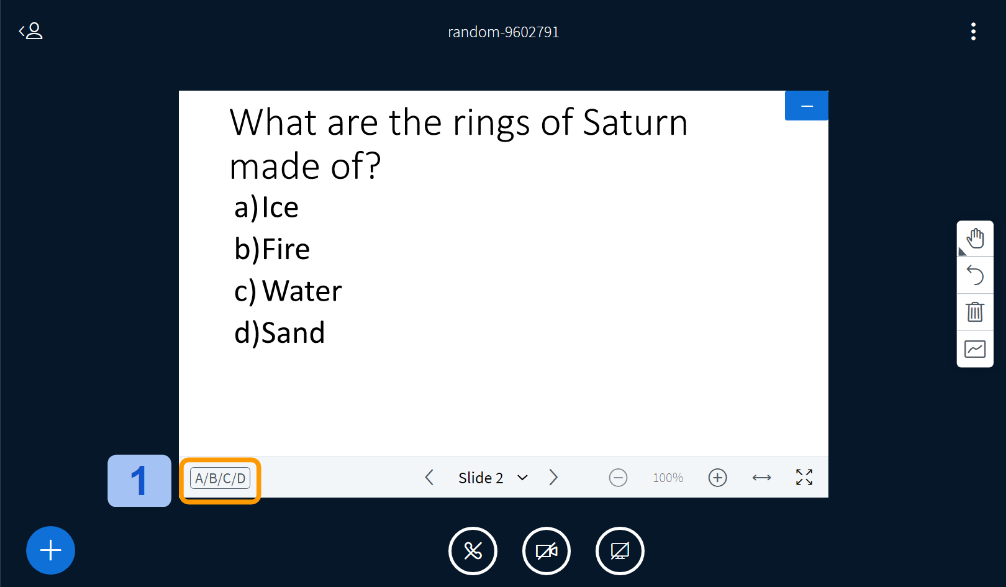
Task: Open the Slide 2 selector dropdown
Action: coord(492,477)
